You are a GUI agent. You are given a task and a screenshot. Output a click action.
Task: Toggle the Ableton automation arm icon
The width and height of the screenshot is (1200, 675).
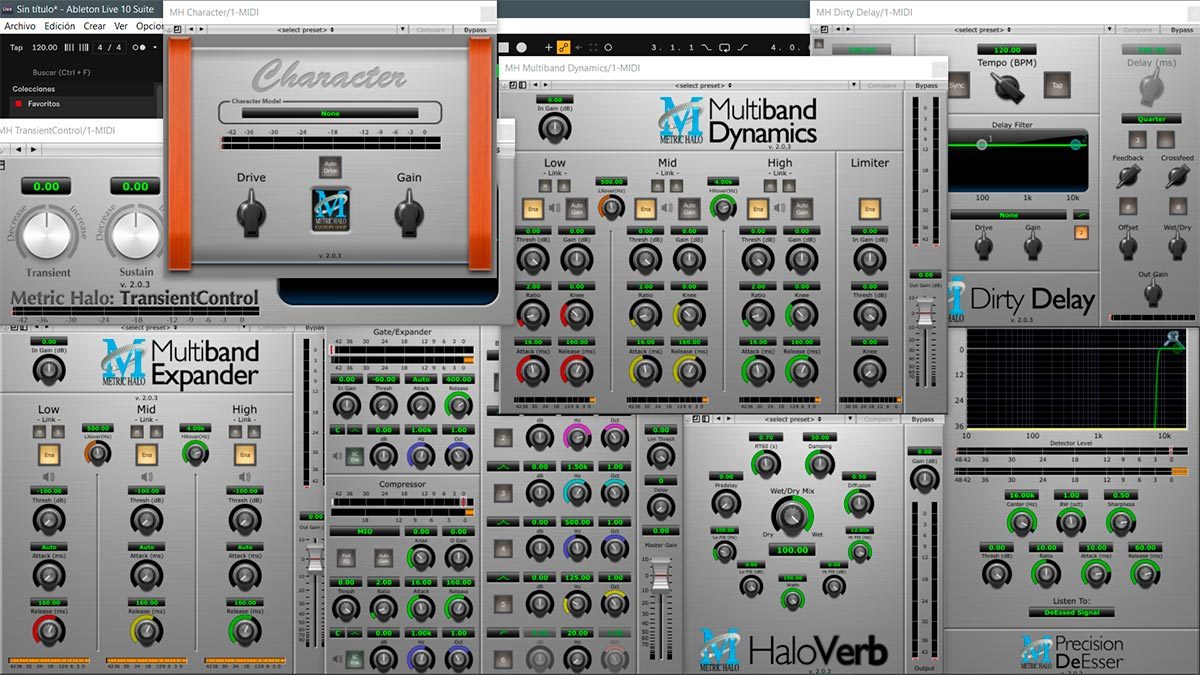tap(563, 47)
